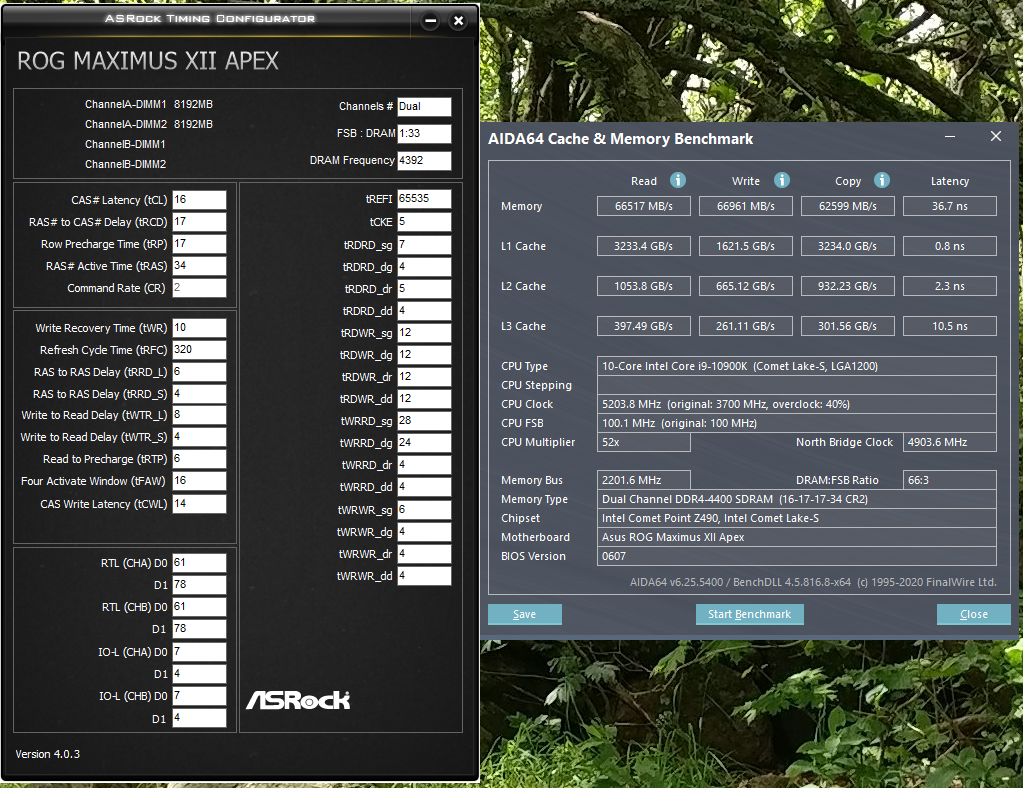The image size is (1023, 788).
Task: Click the Four Activate Window (tFAW) field
Action: tap(200, 481)
